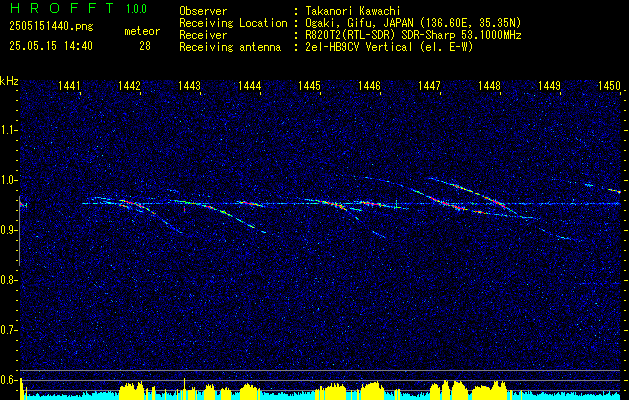
Task: Click the 0.6 frequency axis label
Action: tap(8, 380)
